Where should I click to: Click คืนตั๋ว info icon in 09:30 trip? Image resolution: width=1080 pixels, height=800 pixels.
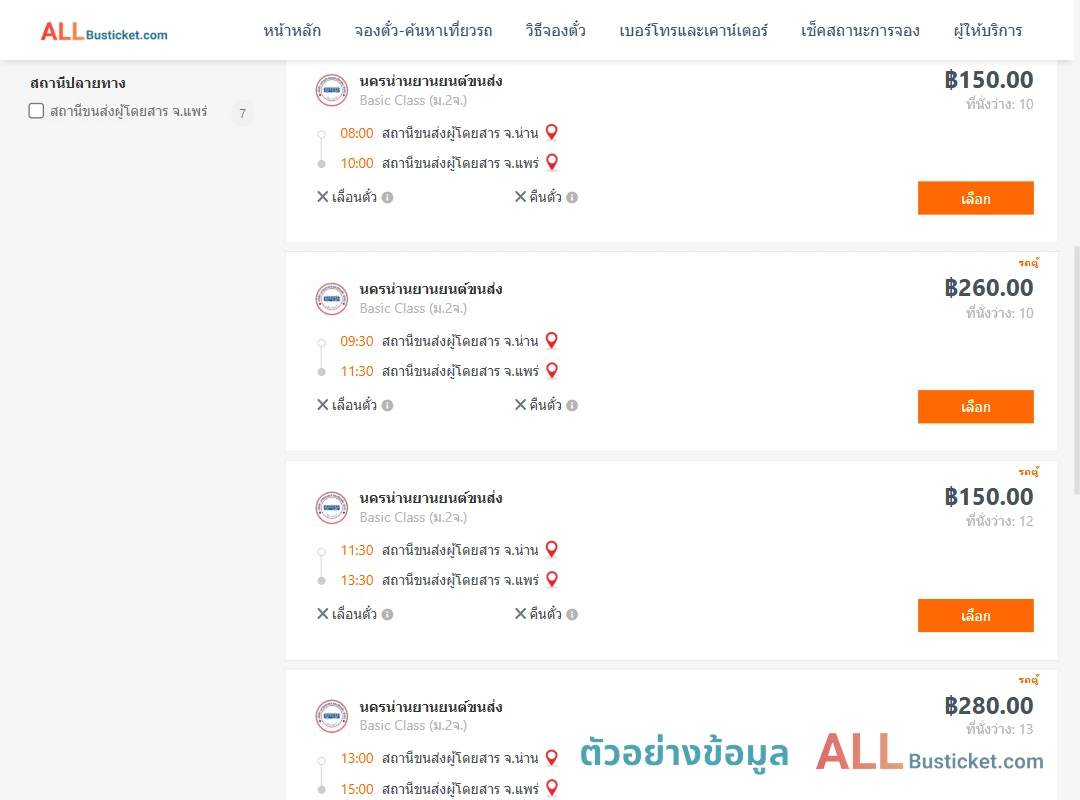[572, 406]
